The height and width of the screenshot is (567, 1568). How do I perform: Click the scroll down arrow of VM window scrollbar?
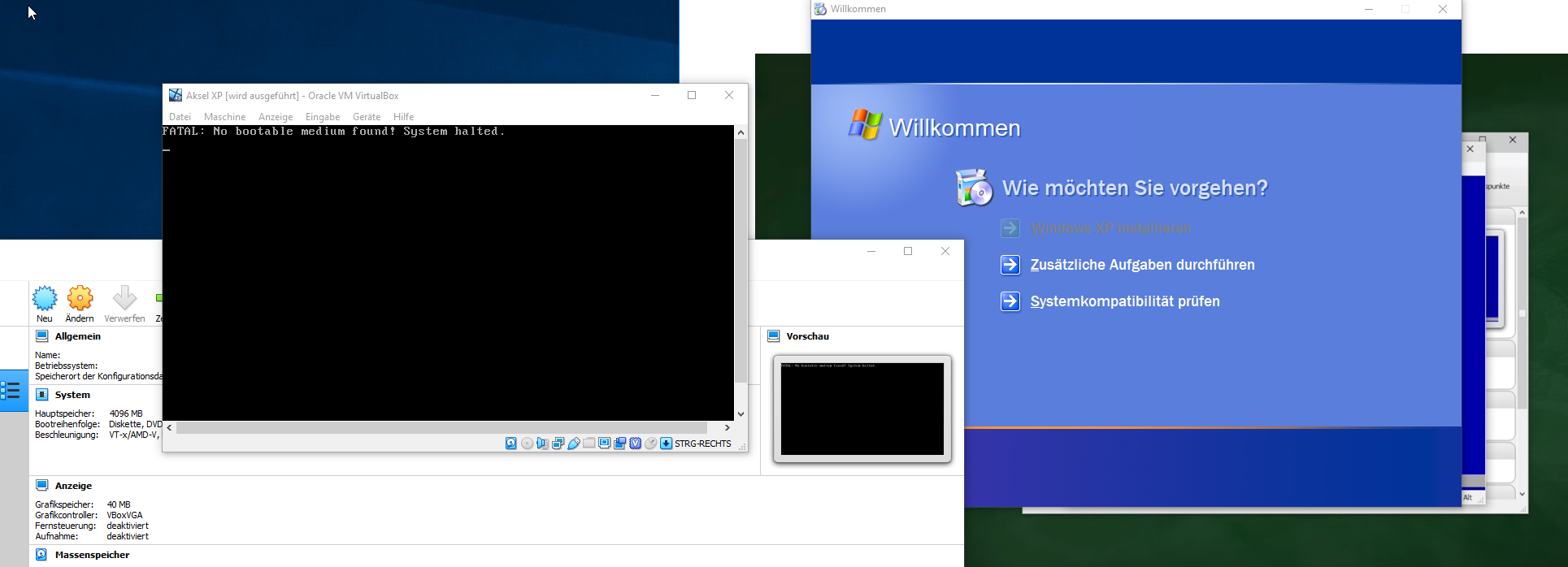(741, 414)
